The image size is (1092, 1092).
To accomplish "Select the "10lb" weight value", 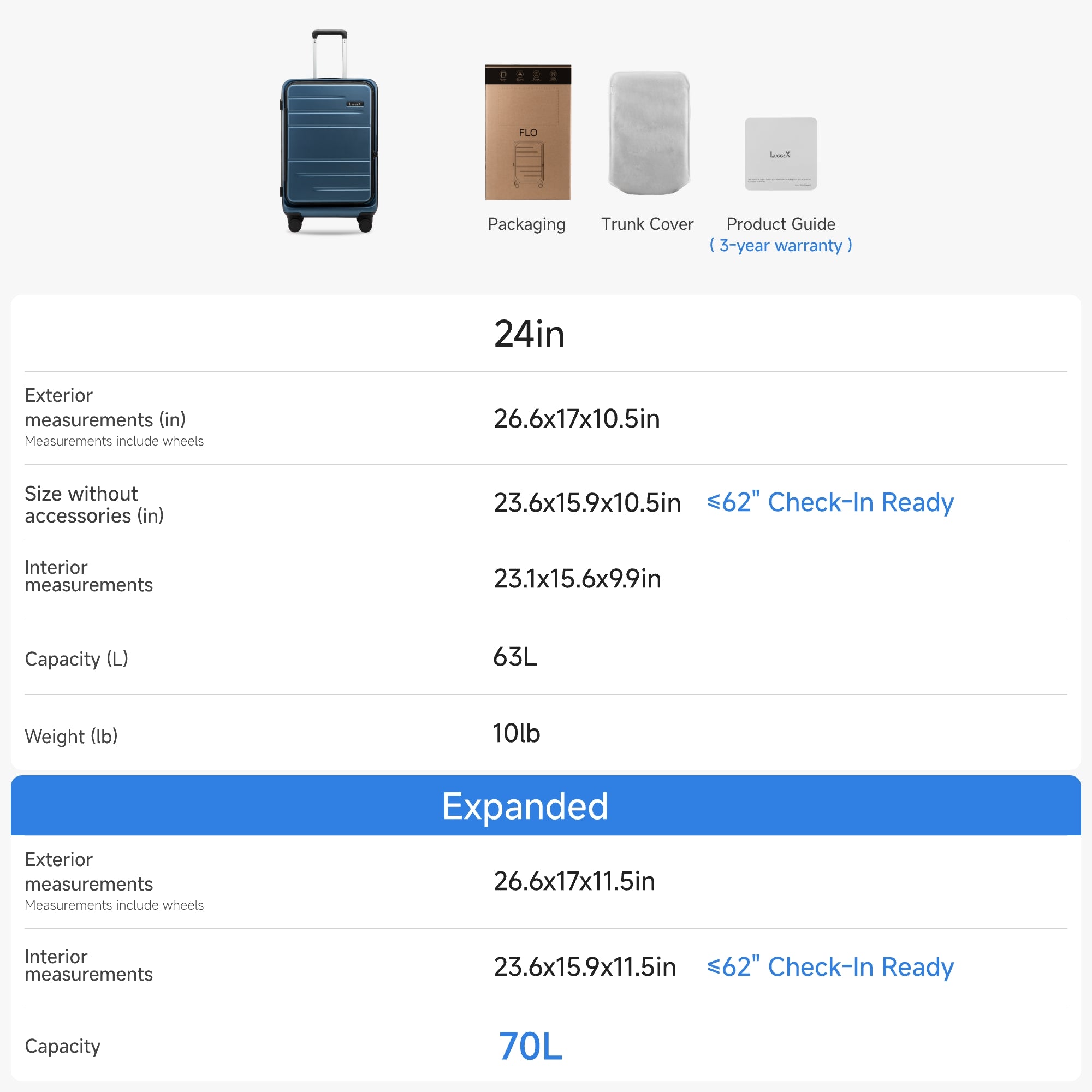I will [516, 734].
